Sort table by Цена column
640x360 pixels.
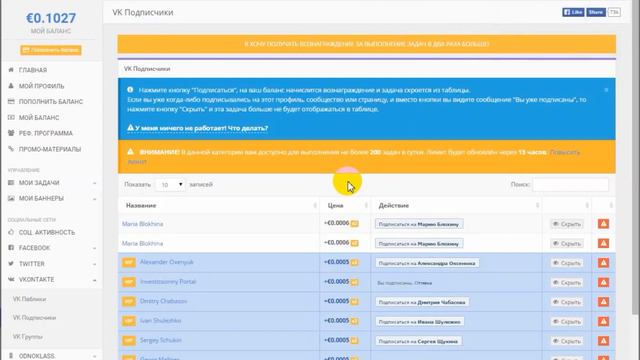(345, 205)
